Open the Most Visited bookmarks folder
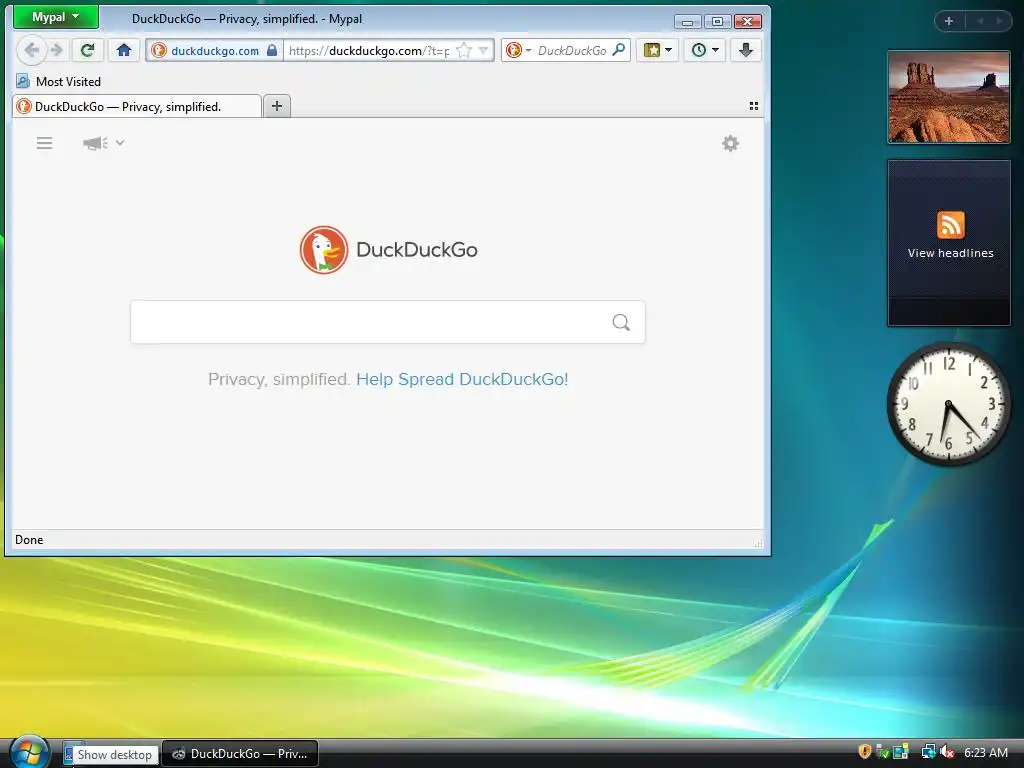The height and width of the screenshot is (768, 1024). 59,82
